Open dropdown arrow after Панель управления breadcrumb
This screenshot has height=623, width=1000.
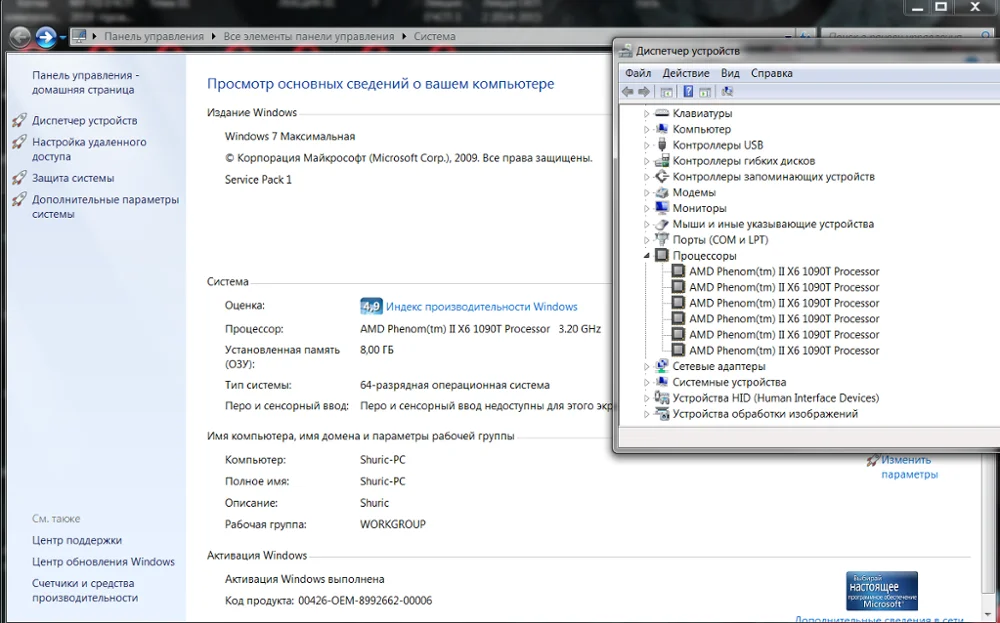coord(214,36)
